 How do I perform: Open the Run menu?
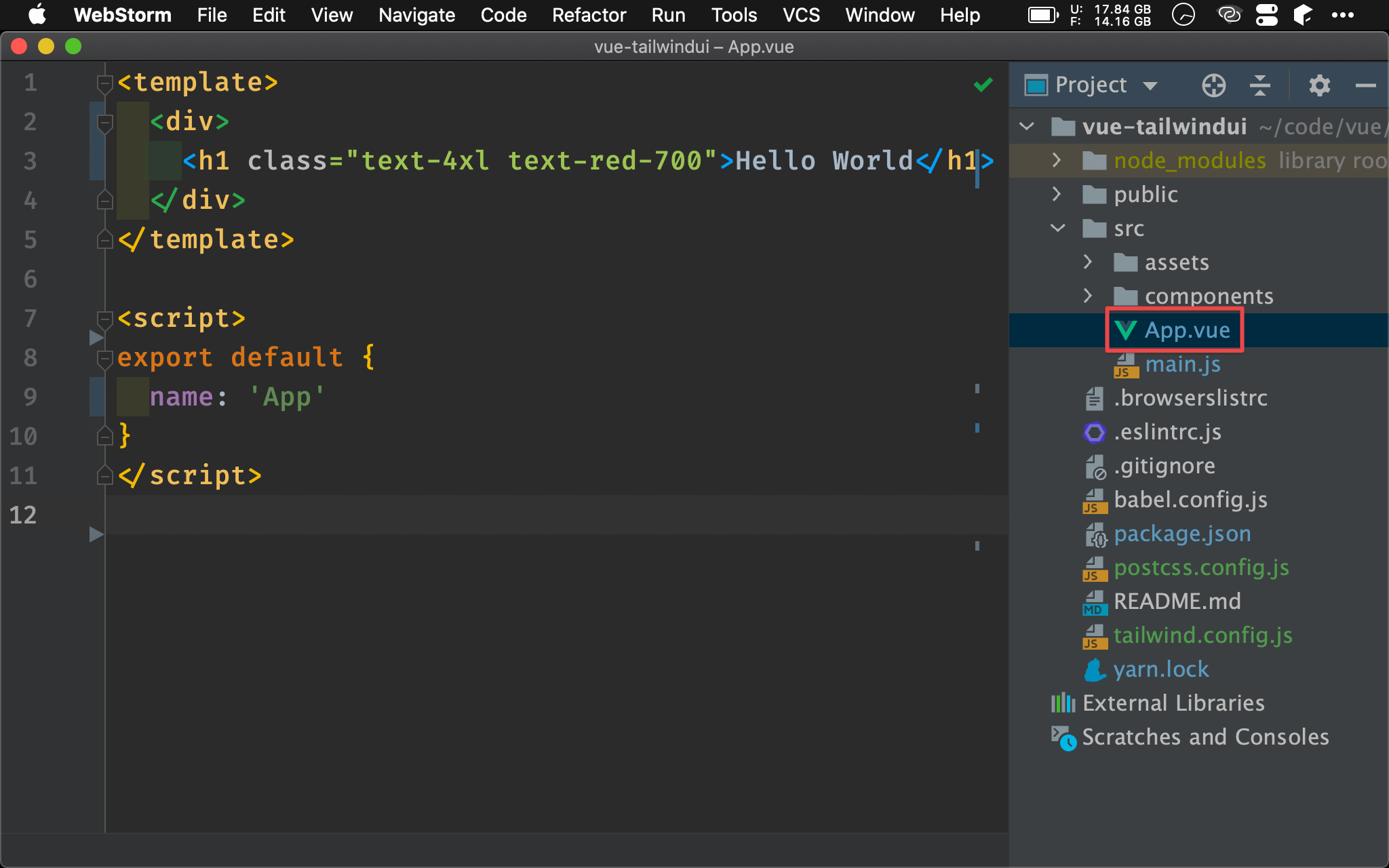668,15
